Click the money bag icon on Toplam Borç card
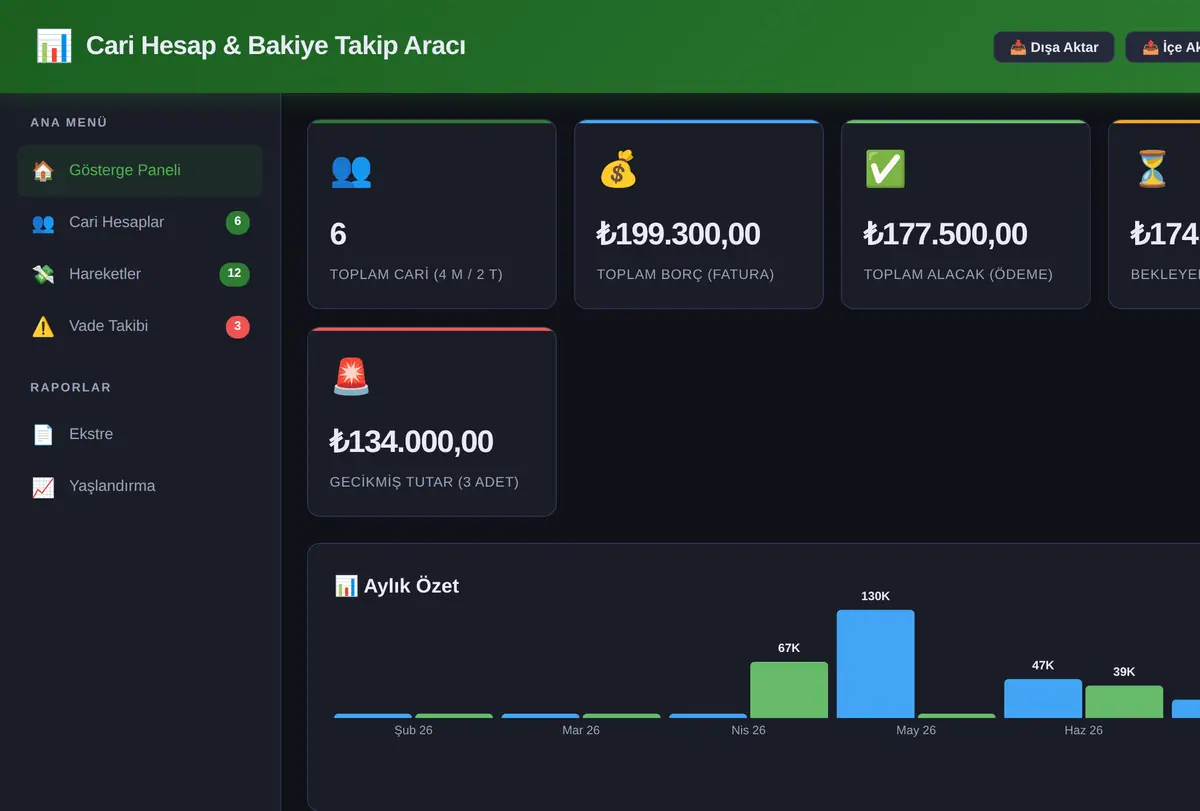This screenshot has height=811, width=1200. pyautogui.click(x=618, y=170)
